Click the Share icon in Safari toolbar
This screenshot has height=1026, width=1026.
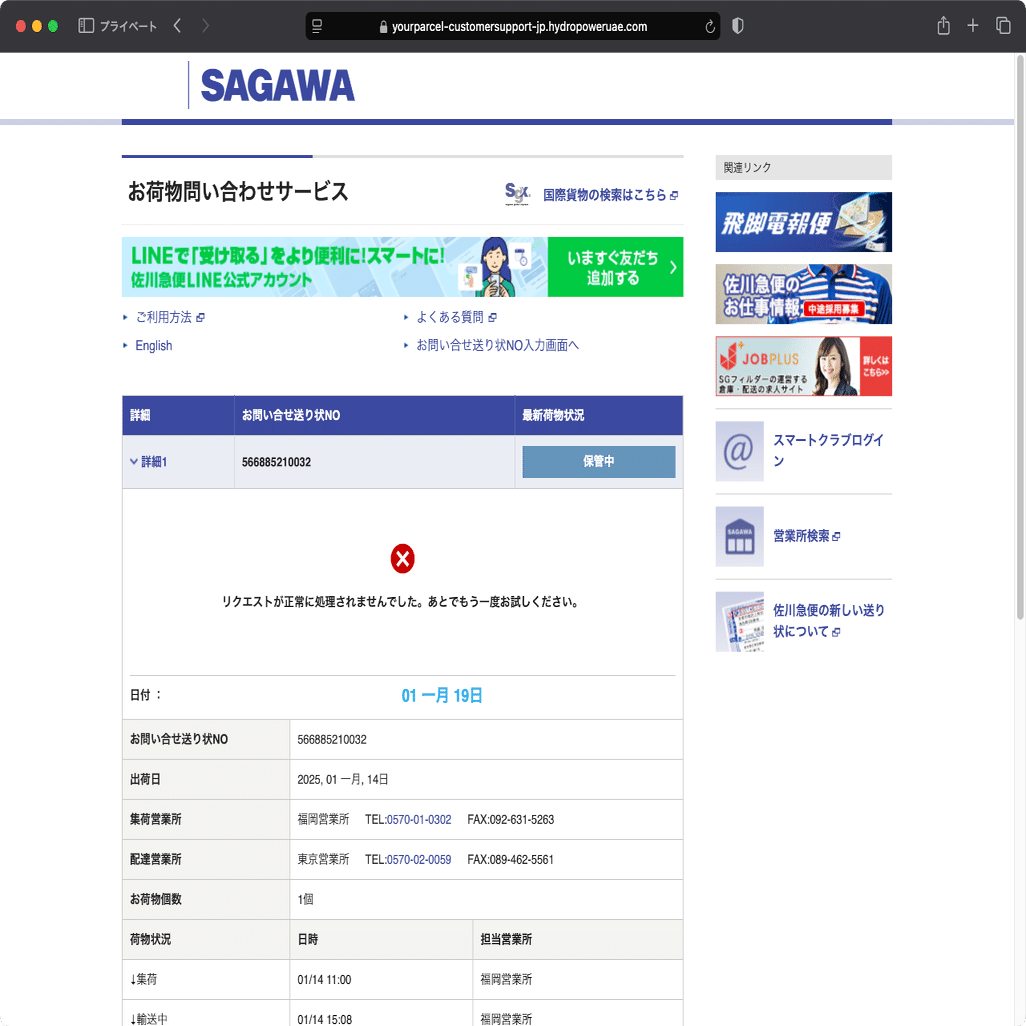point(943,26)
